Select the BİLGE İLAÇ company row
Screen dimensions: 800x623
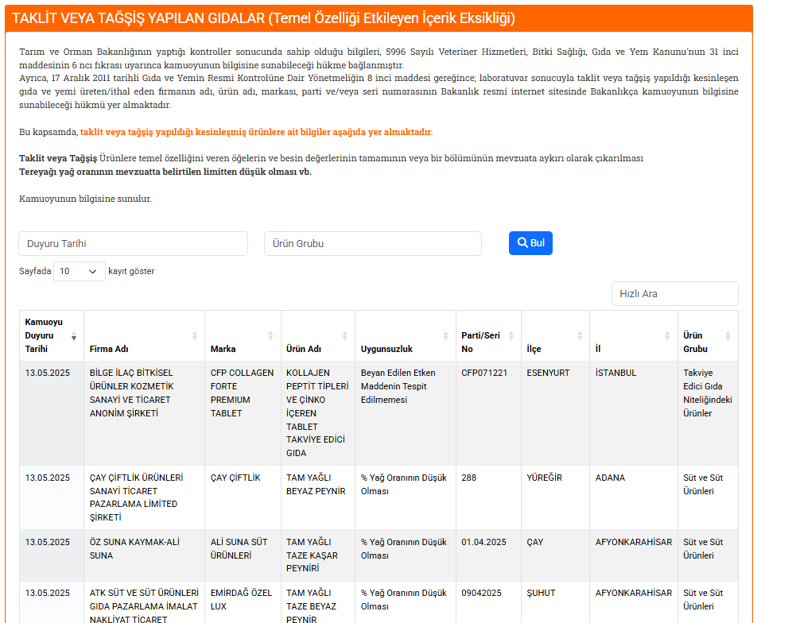pos(379,413)
